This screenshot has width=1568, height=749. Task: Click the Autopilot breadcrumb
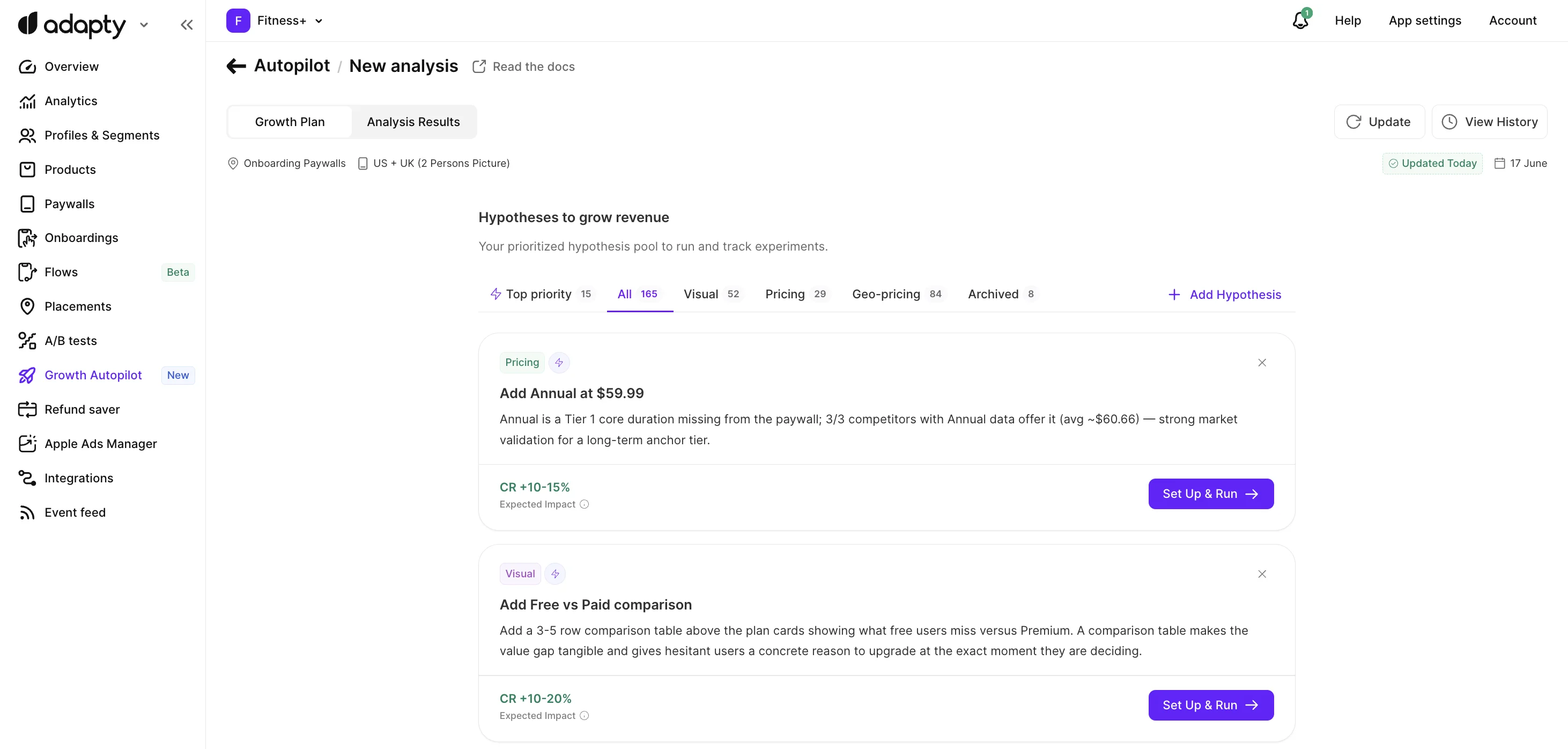click(292, 66)
